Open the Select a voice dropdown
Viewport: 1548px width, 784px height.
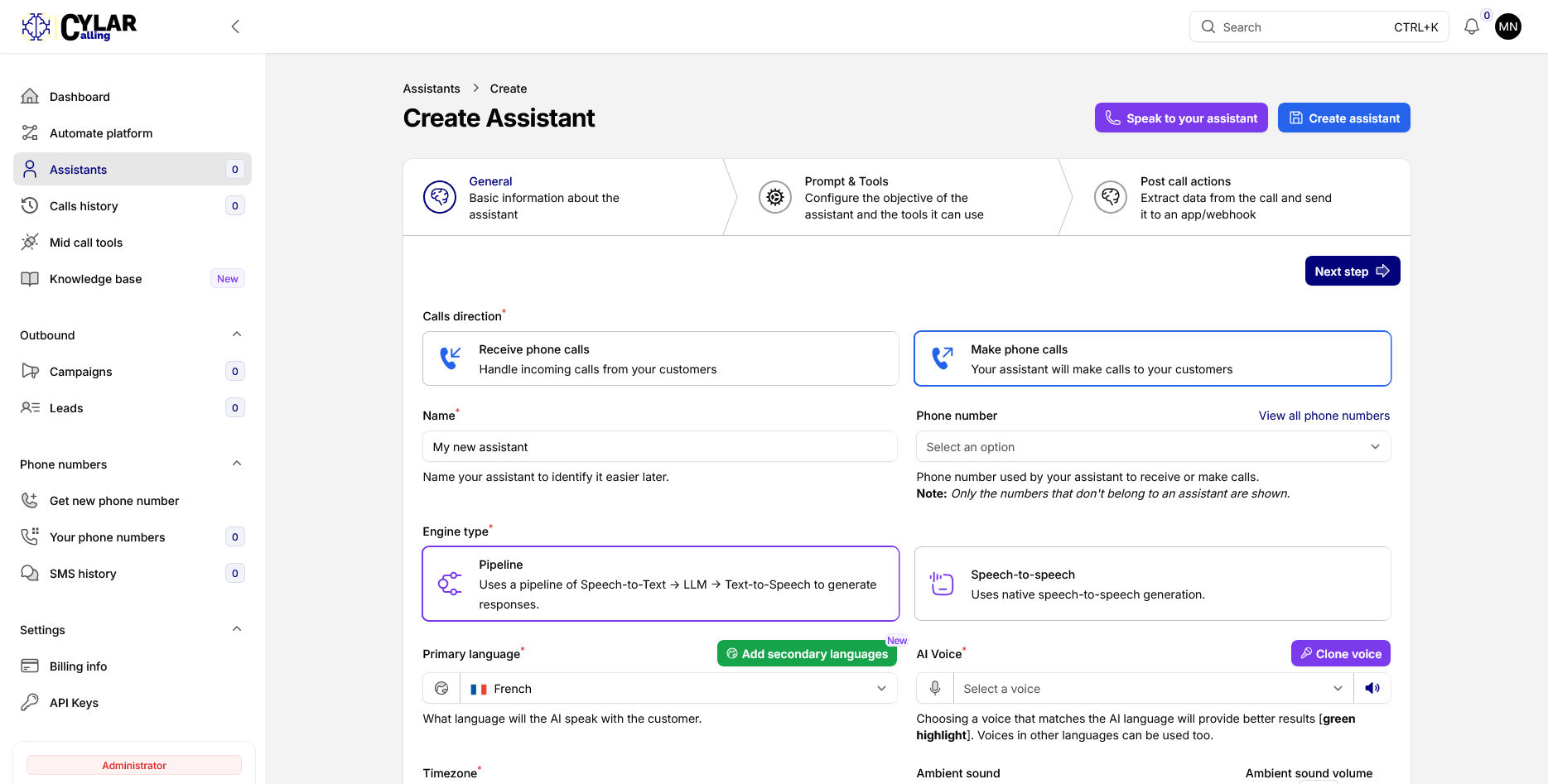point(1153,688)
